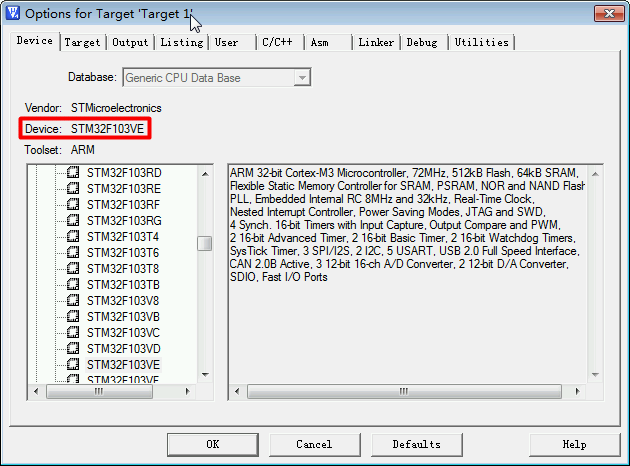This screenshot has width=630, height=466.
Task: Click the description pane horizontal scroll thumb
Action: 404,391
